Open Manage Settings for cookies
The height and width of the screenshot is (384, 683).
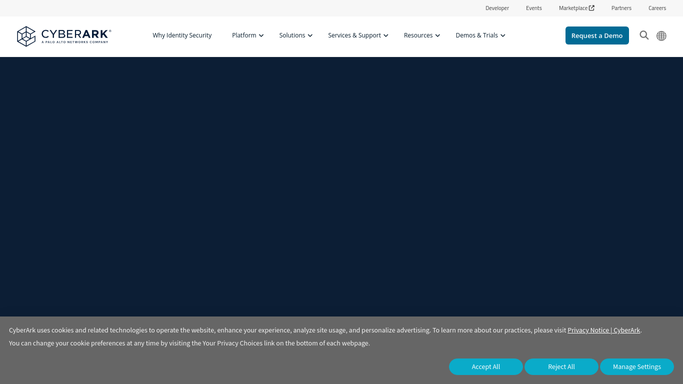pos(637,367)
